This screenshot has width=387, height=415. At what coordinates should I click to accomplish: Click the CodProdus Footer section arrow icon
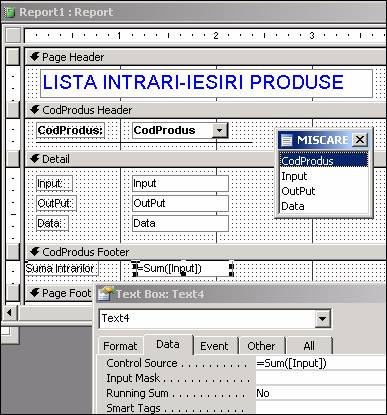[35, 252]
